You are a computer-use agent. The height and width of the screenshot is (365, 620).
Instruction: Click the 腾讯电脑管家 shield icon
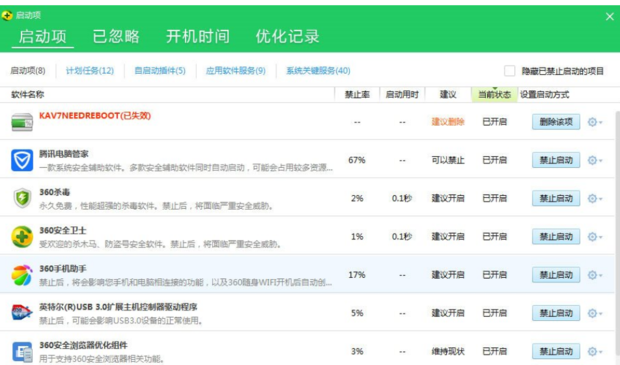[22, 160]
